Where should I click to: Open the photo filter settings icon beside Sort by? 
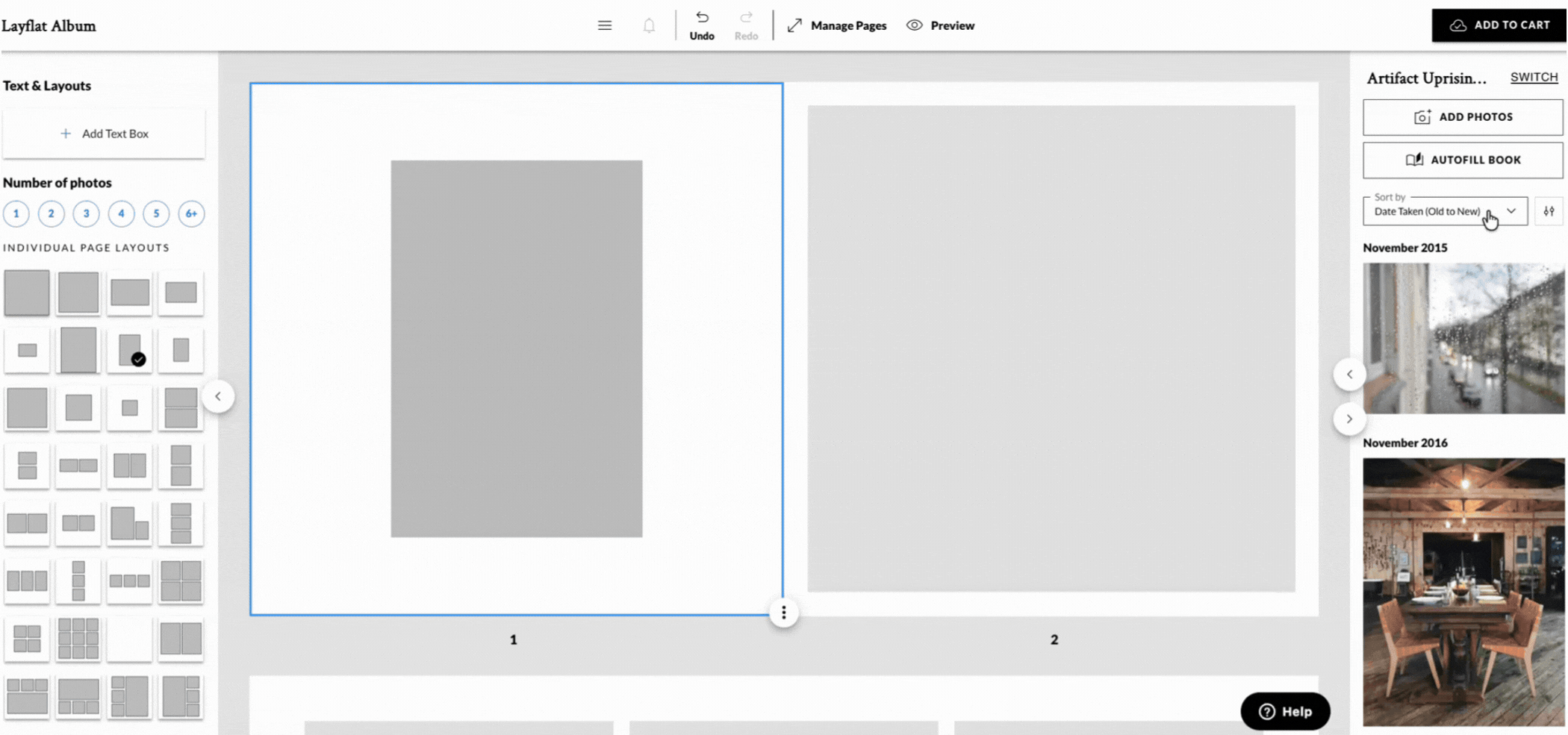click(1549, 211)
